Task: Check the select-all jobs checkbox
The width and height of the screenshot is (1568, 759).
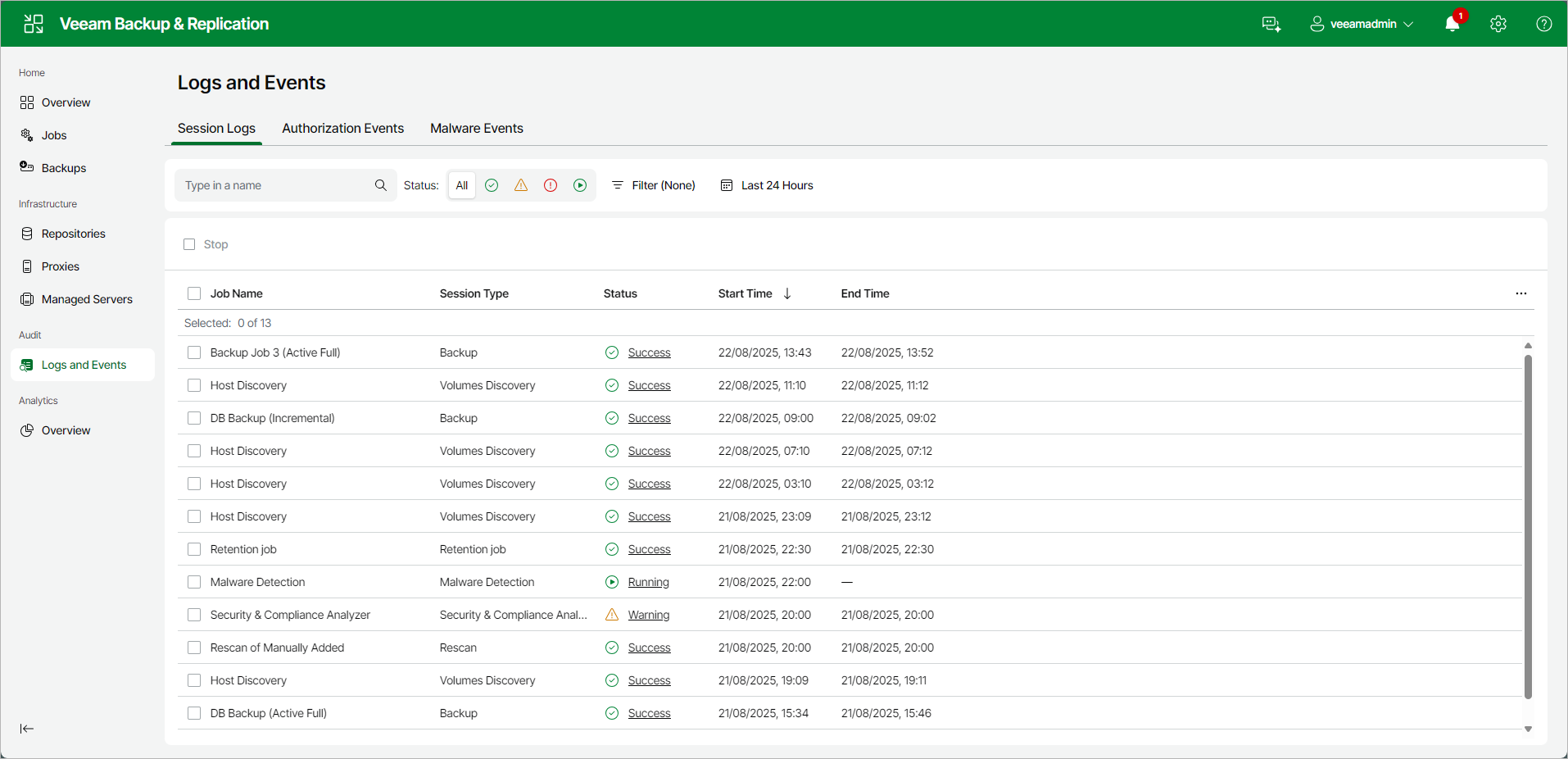Action: click(x=194, y=293)
